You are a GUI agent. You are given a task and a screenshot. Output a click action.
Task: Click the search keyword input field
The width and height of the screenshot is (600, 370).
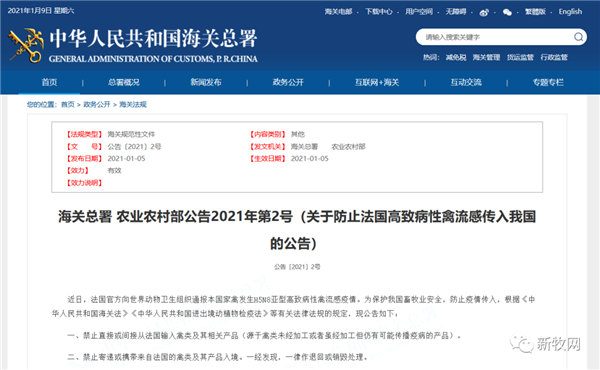tap(497, 37)
